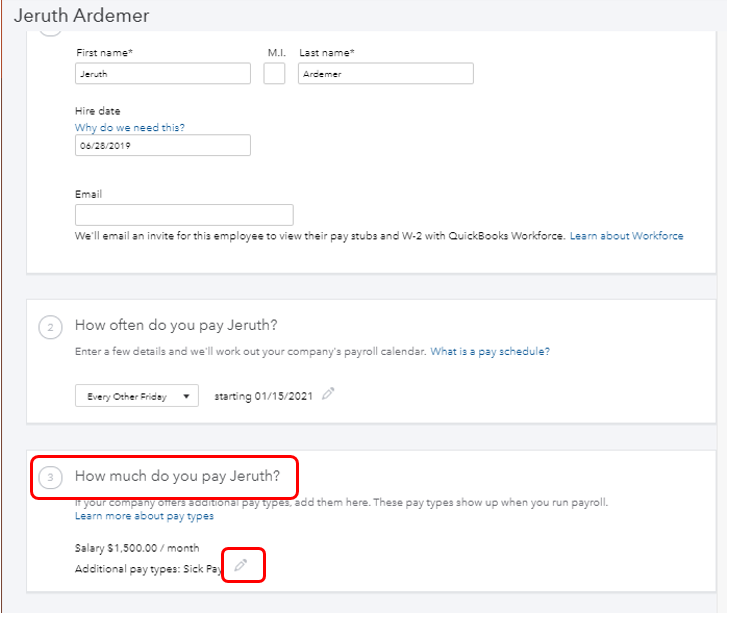Click the Additional pay types line
Image resolution: width=729 pixels, height=617 pixels.
(x=147, y=568)
